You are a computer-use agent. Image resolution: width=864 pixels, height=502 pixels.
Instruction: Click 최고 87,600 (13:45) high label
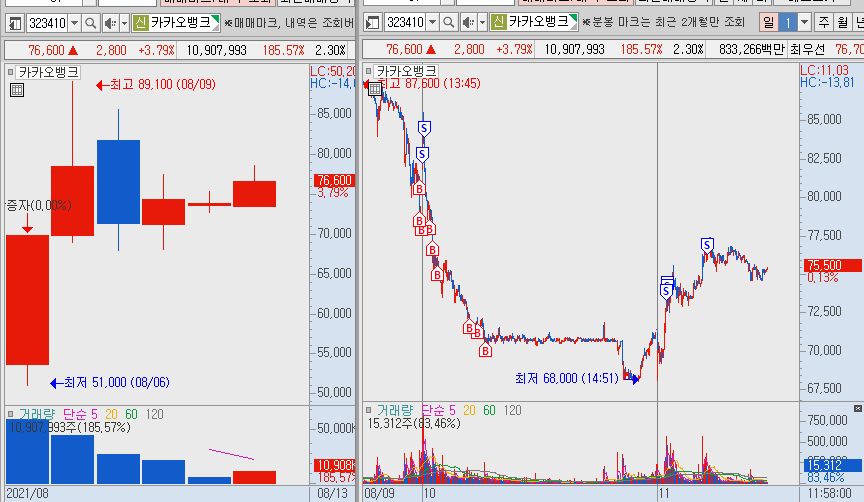(429, 83)
